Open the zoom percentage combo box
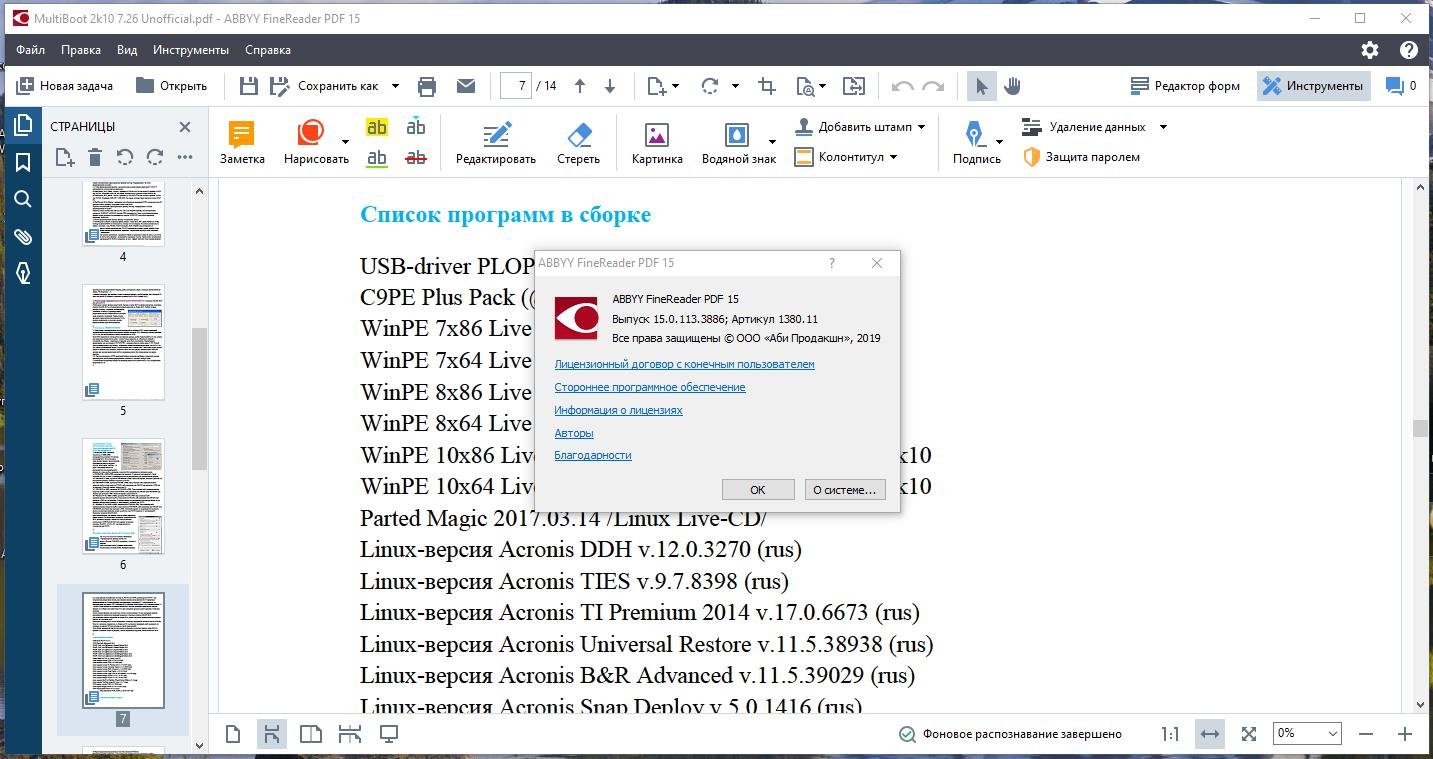Screen dimensions: 1433x759 point(1307,734)
